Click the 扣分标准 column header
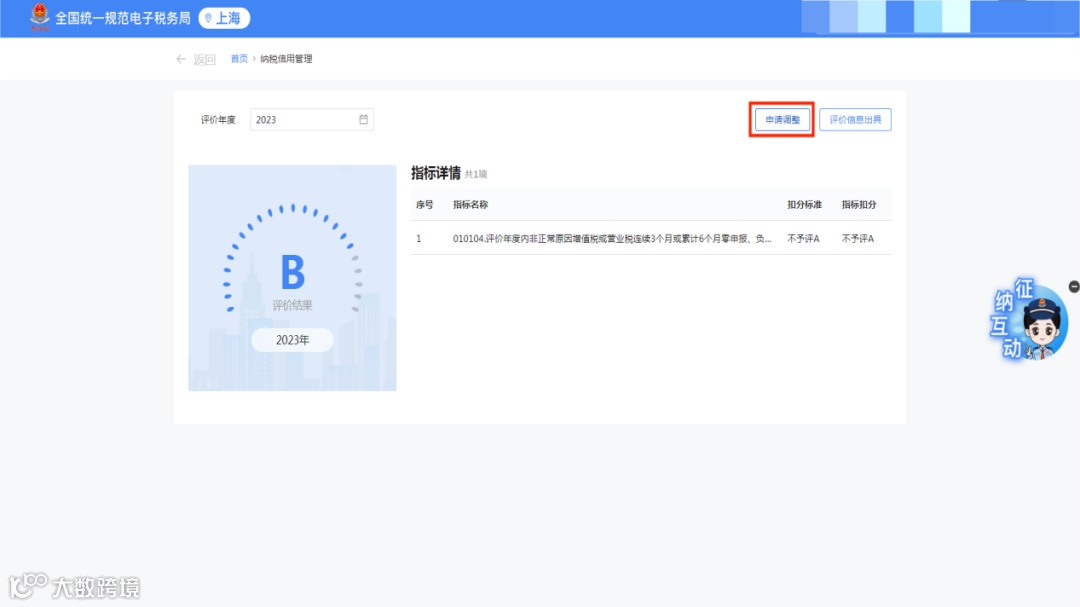This screenshot has width=1080, height=607. [804, 205]
